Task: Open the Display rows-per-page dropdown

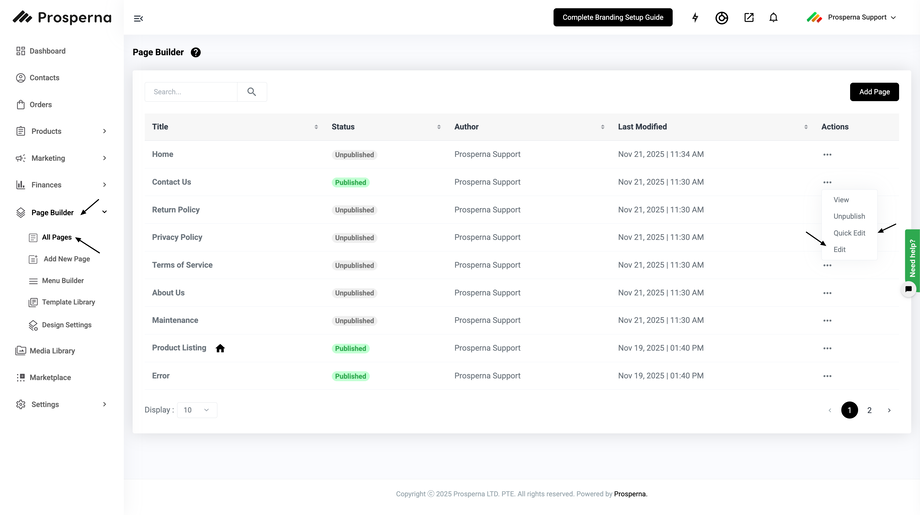Action: coord(196,410)
